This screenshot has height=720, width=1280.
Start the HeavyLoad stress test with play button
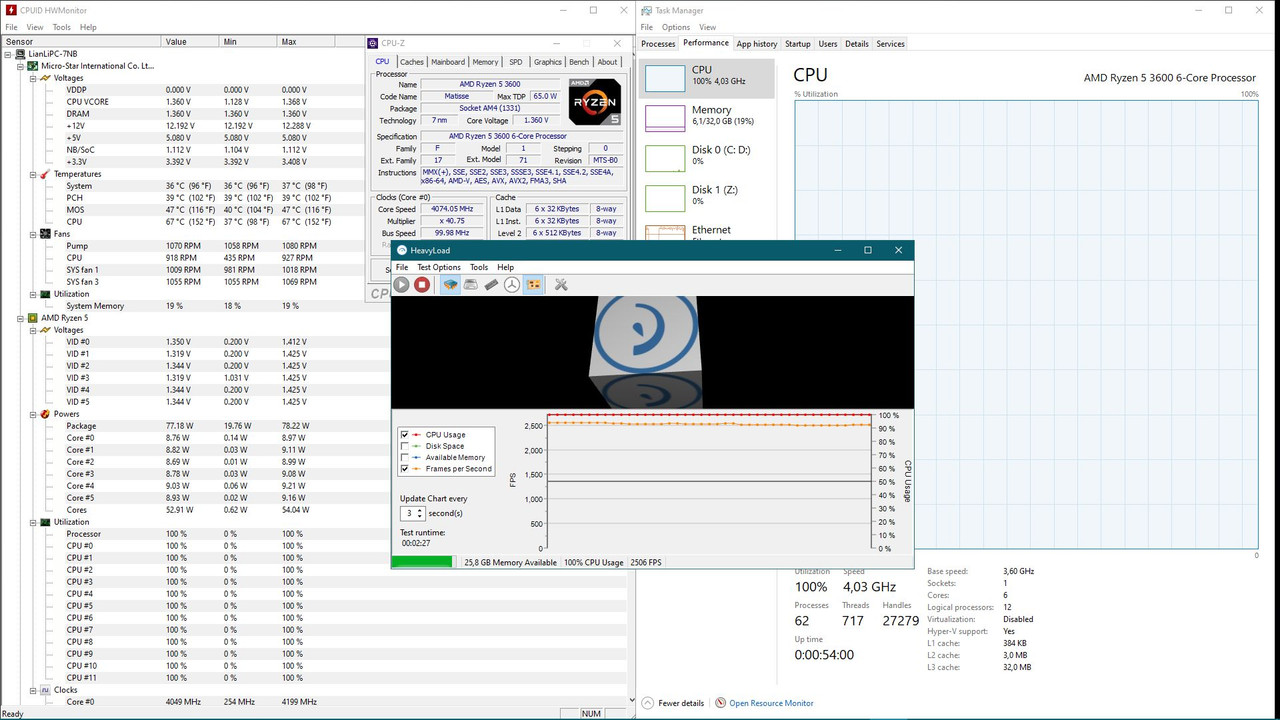401,285
